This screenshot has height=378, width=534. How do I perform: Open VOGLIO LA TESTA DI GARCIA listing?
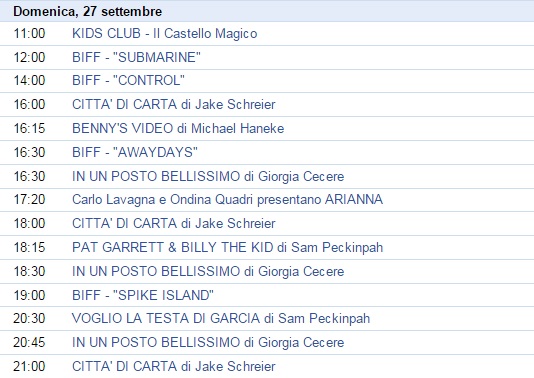point(221,318)
